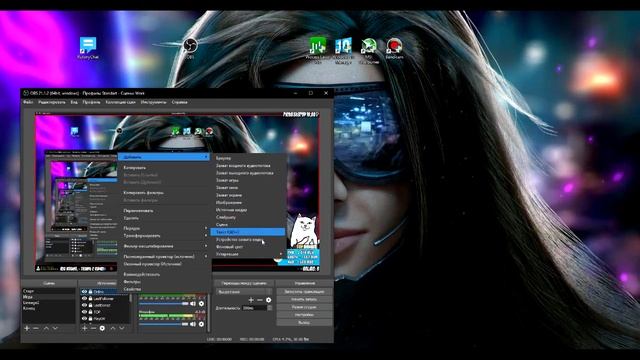640x360 pixels.
Task: Open the Профиль menu
Action: coord(91,102)
